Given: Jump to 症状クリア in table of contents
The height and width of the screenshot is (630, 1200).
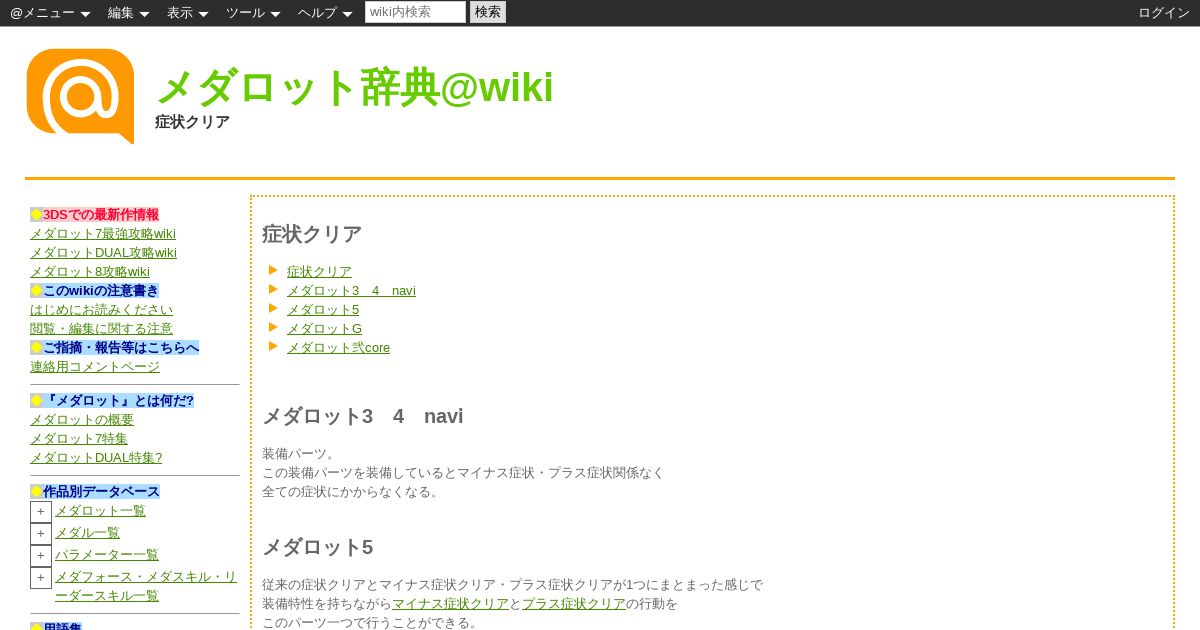Looking at the screenshot, I should click(x=319, y=272).
